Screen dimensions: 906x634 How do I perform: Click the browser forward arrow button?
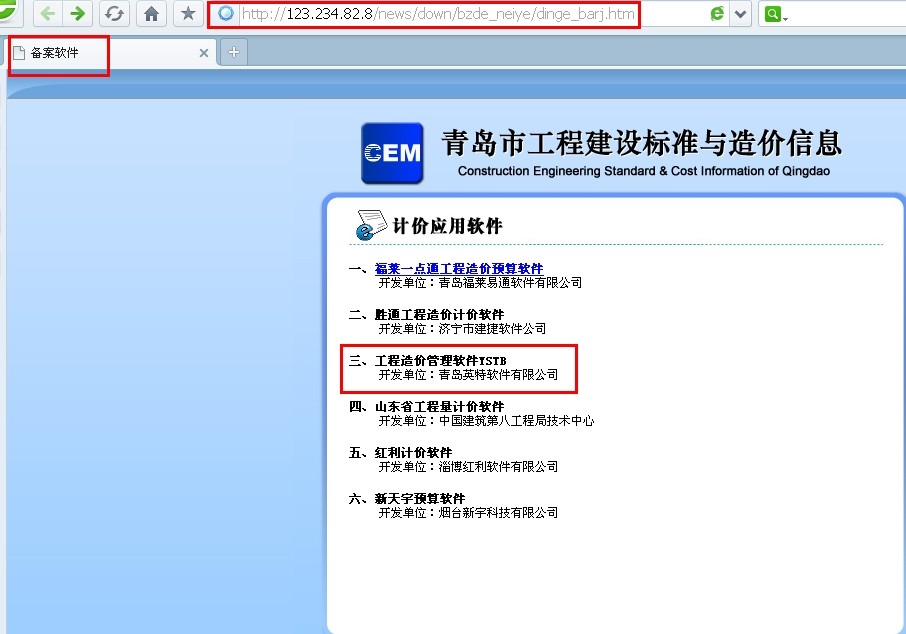point(76,14)
